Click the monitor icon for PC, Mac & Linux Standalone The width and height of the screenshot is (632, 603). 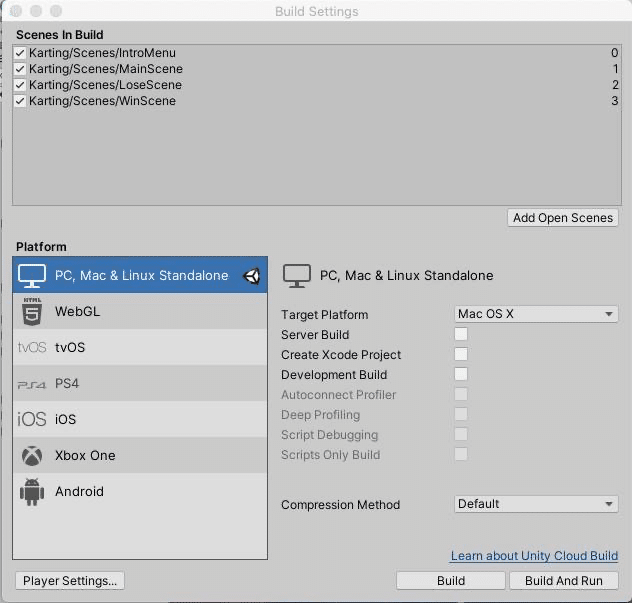click(32, 276)
